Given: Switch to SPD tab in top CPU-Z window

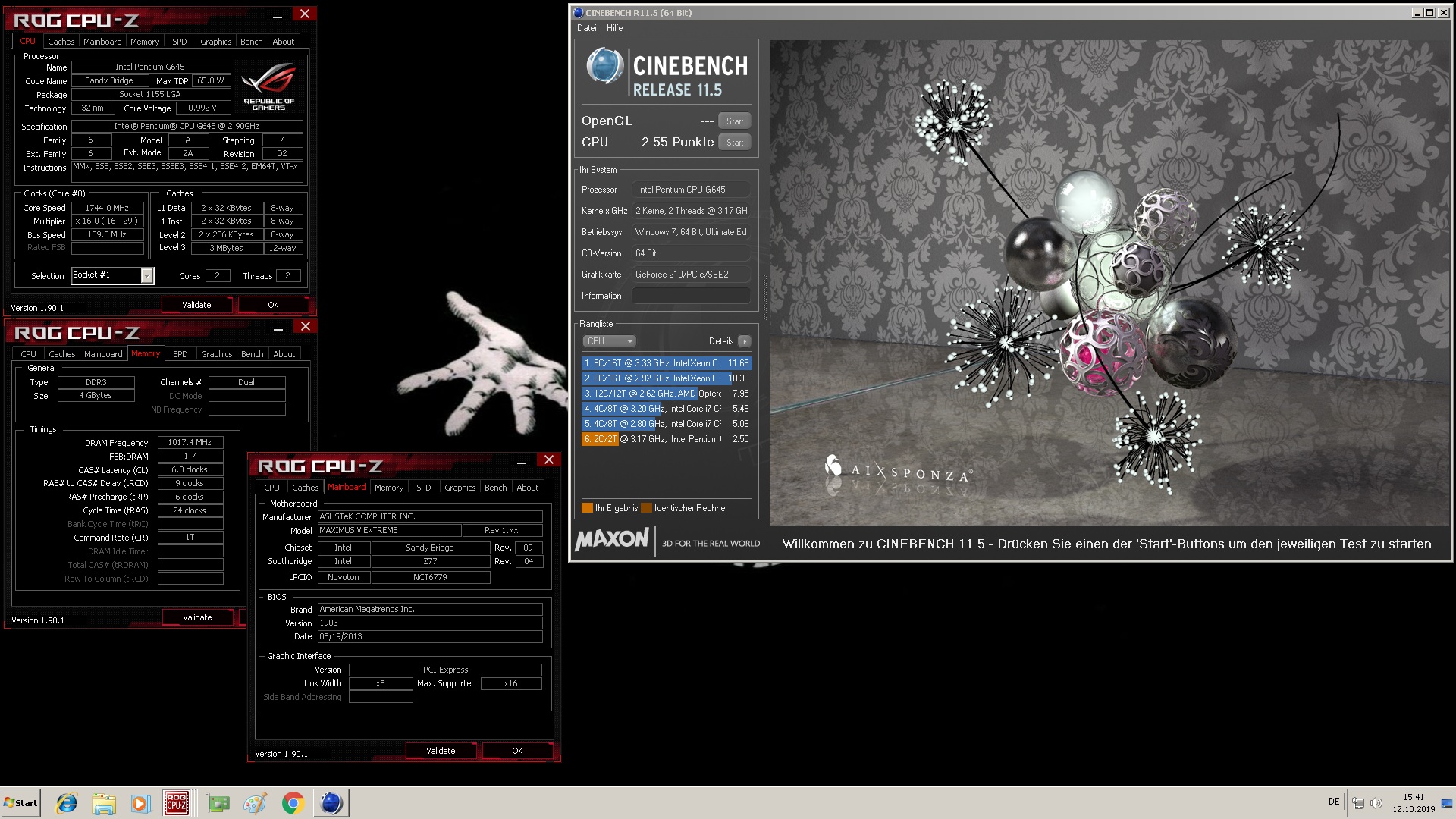Looking at the screenshot, I should point(180,42).
